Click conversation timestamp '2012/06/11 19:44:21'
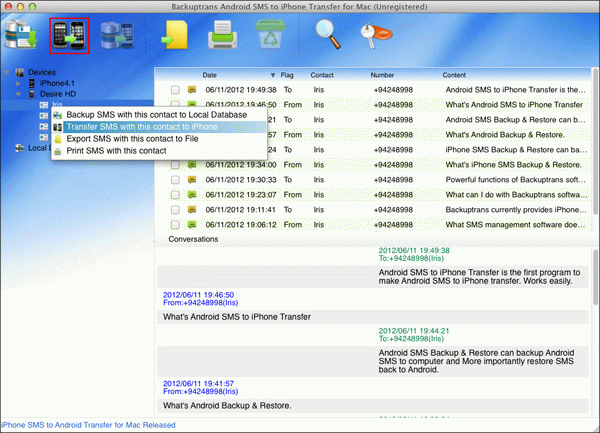600x433 pixels. [414, 331]
